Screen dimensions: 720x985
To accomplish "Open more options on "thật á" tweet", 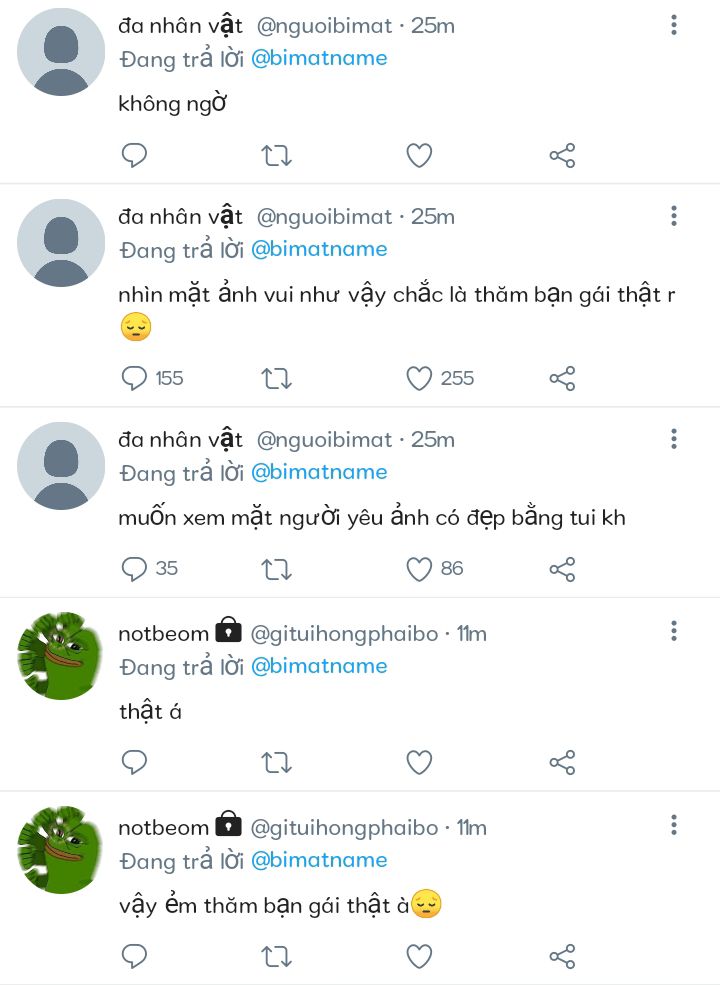I will point(674,631).
